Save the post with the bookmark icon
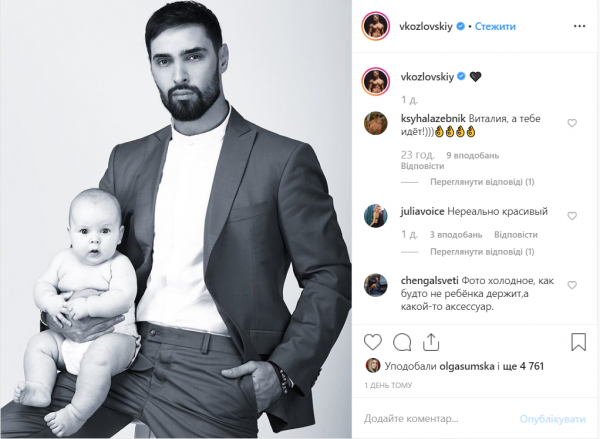Screen dimensions: 600x439 click(578, 342)
